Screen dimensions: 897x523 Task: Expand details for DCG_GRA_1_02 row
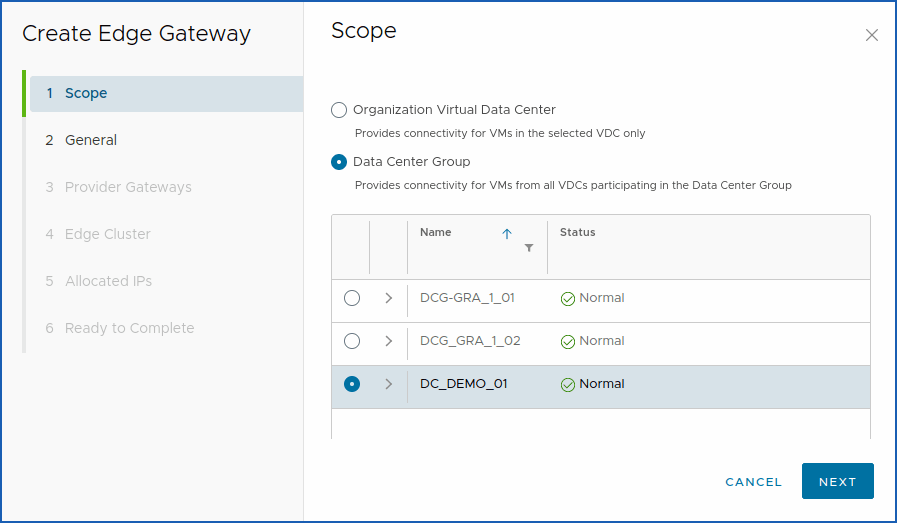[388, 341]
